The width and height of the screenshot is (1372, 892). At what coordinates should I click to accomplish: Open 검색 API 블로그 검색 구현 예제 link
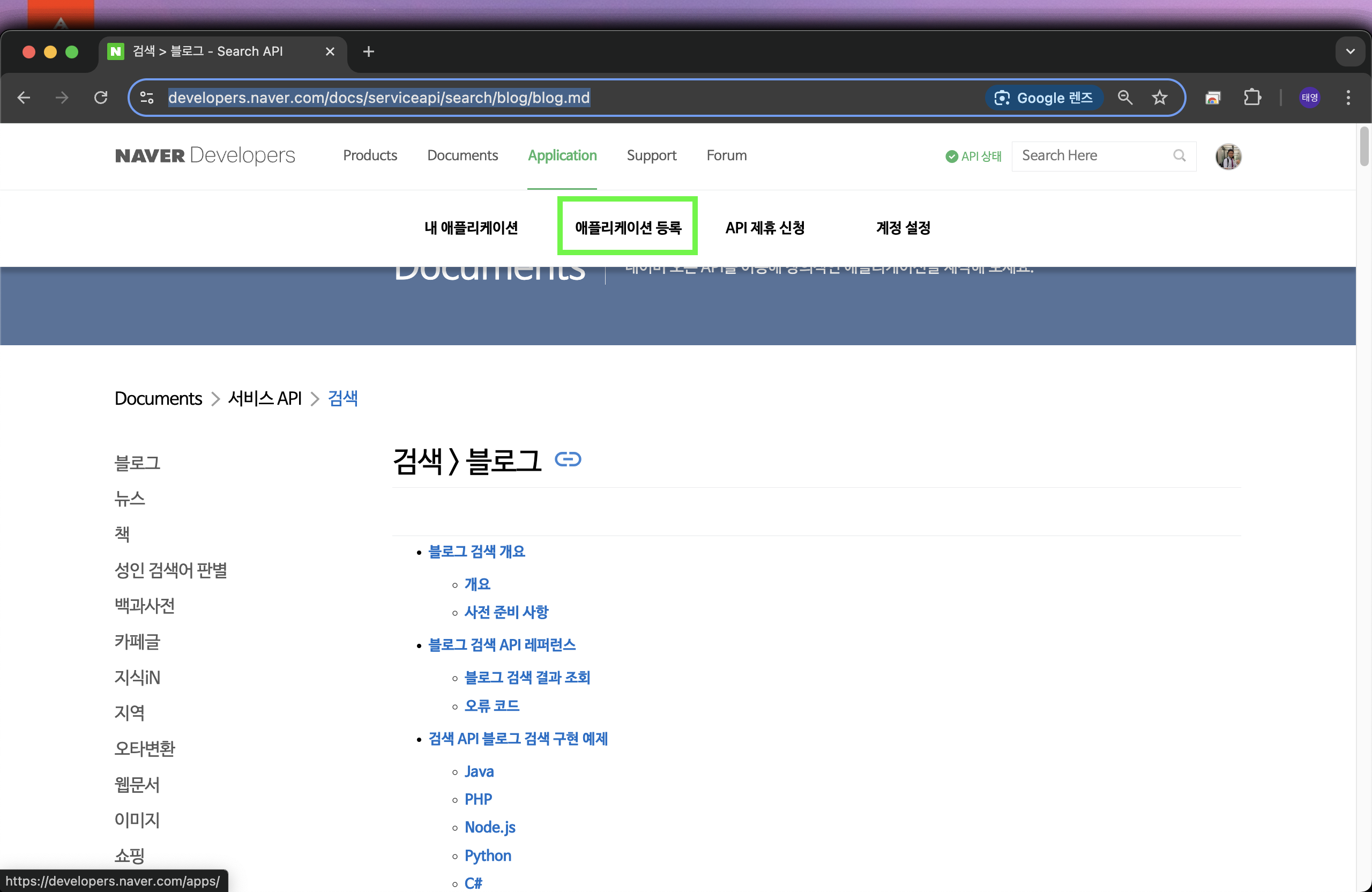[x=518, y=739]
